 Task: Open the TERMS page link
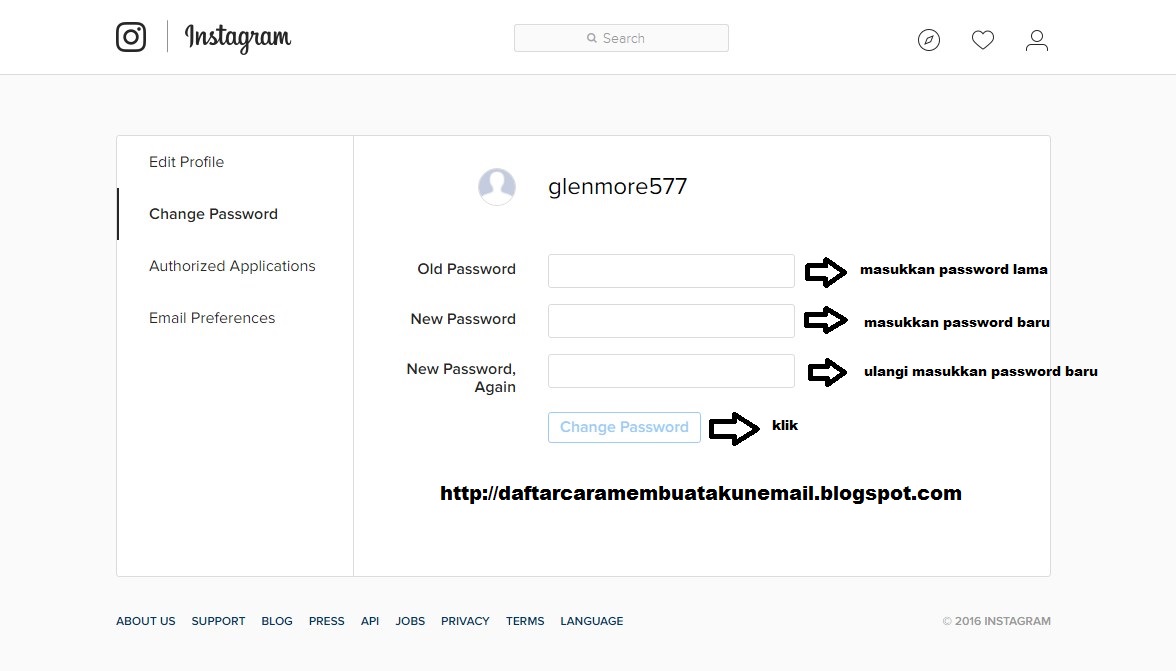point(525,621)
